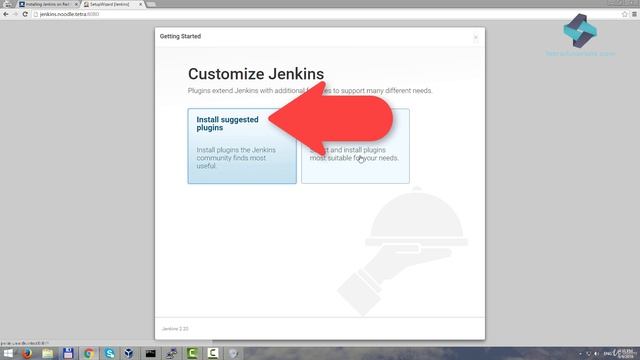Close the Installing Jenkins tab
The image size is (640, 360).
pos(76,4)
